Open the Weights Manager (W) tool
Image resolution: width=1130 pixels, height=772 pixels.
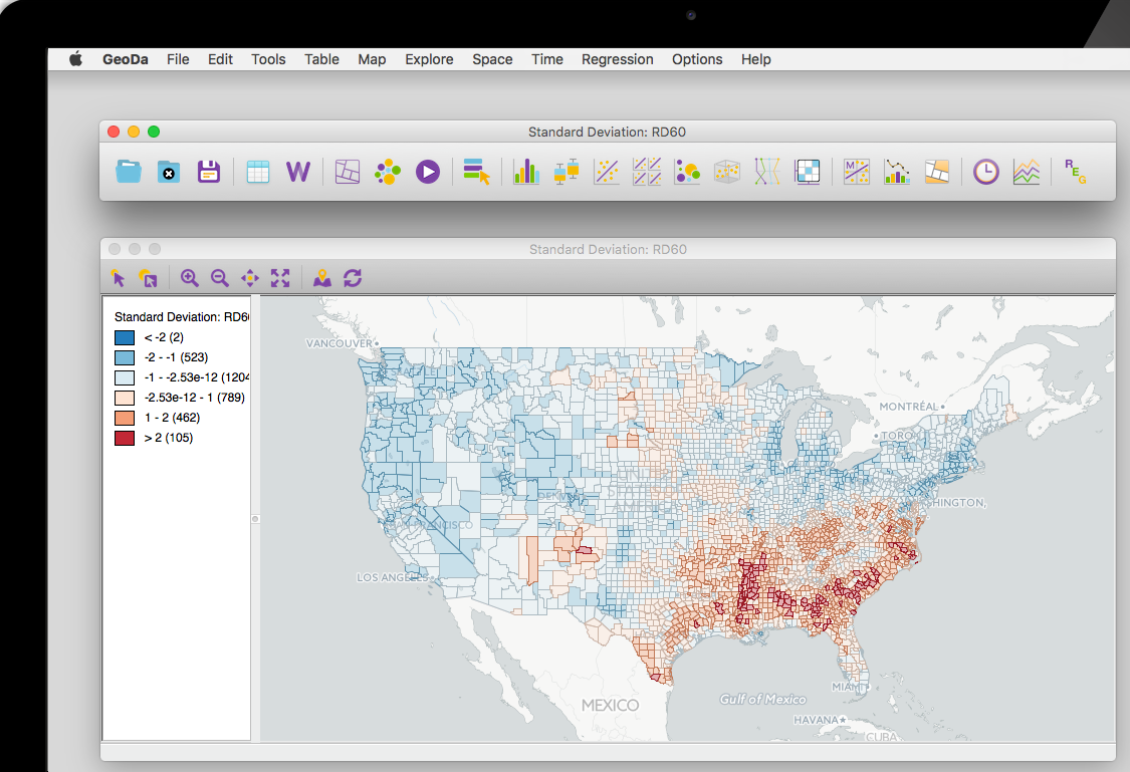click(x=298, y=172)
